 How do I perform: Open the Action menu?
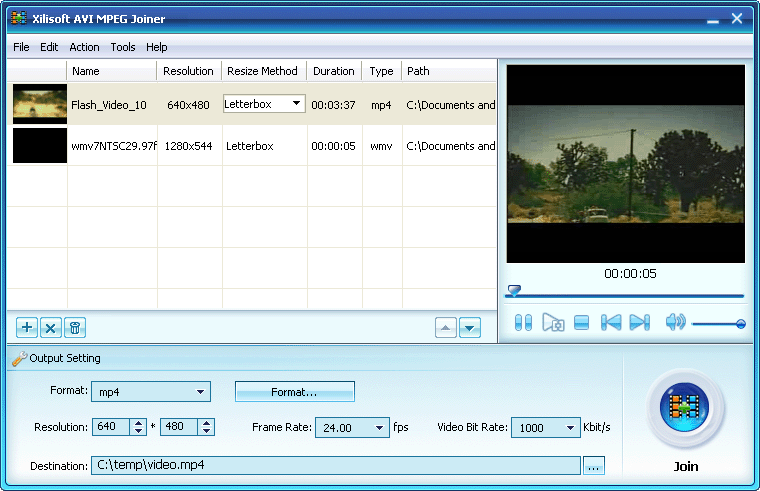point(84,47)
